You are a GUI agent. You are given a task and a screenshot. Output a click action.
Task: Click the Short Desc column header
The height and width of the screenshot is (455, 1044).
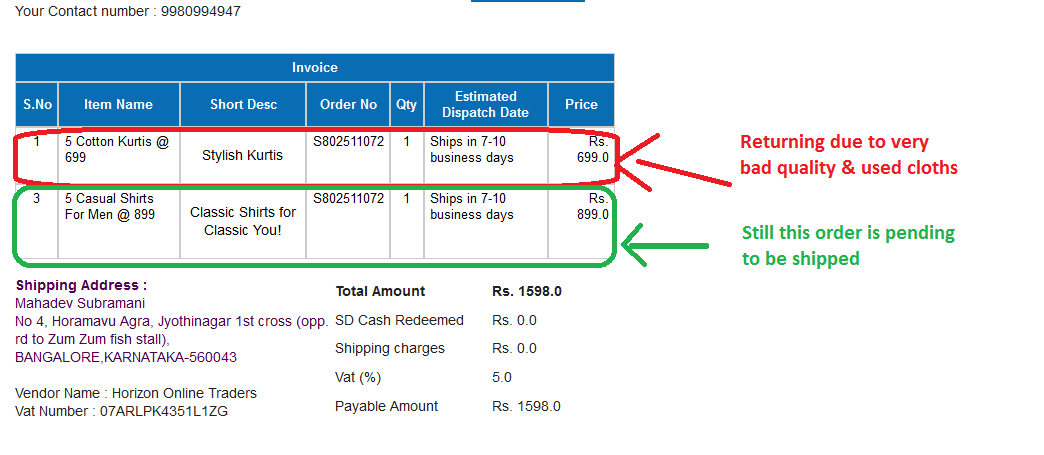click(243, 104)
